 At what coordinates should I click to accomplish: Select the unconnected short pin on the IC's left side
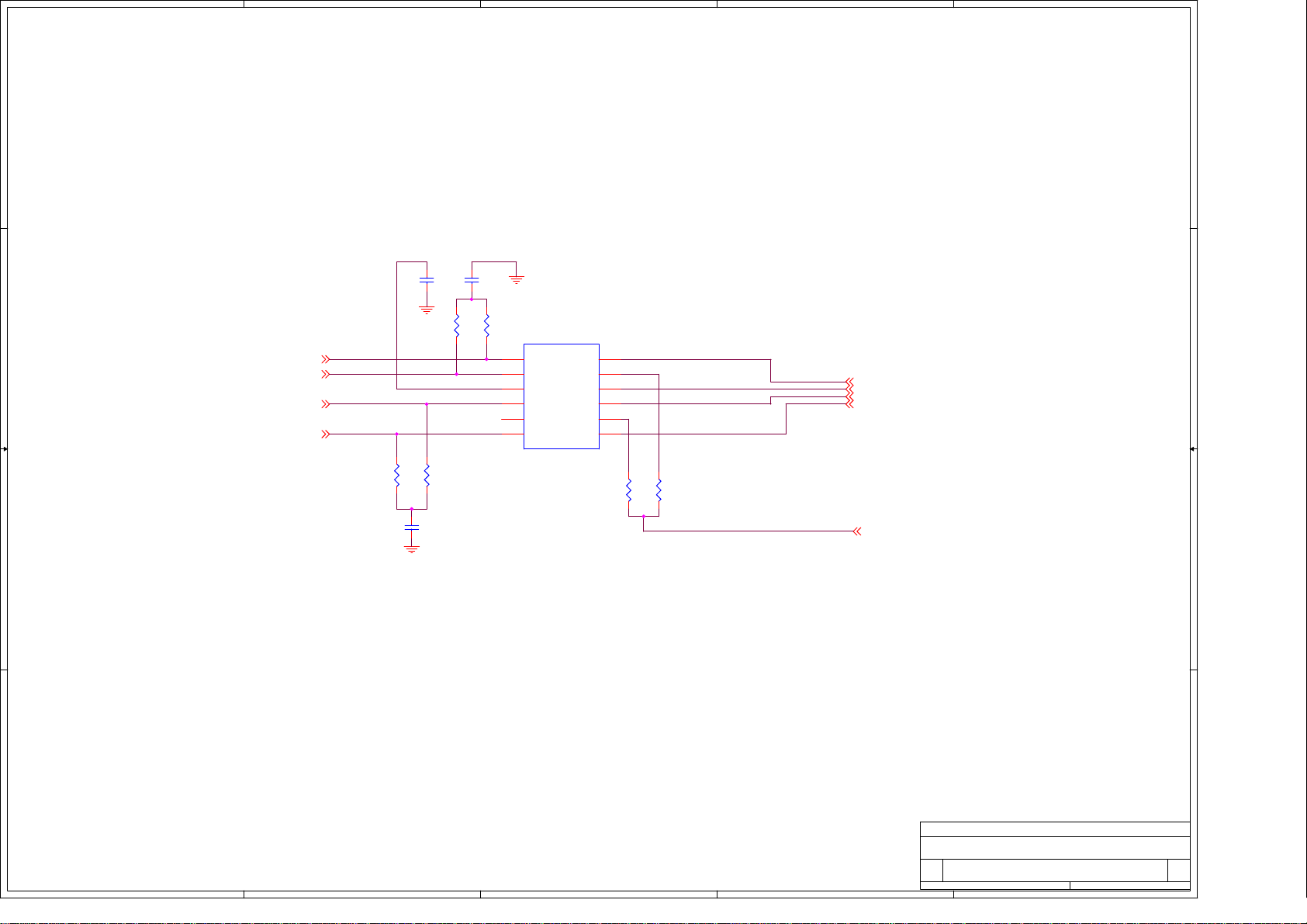(513, 419)
